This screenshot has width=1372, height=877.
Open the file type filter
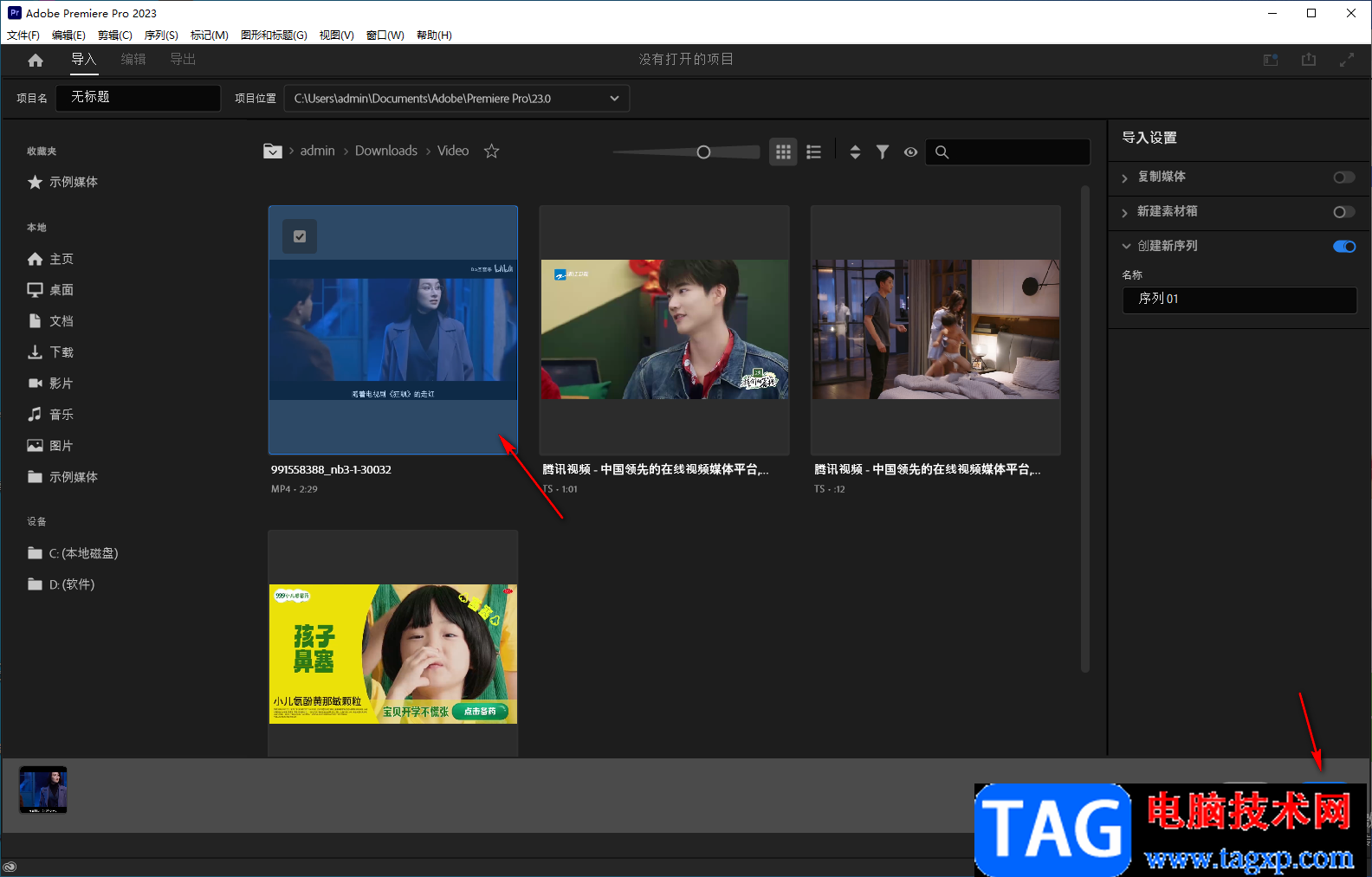tap(882, 152)
